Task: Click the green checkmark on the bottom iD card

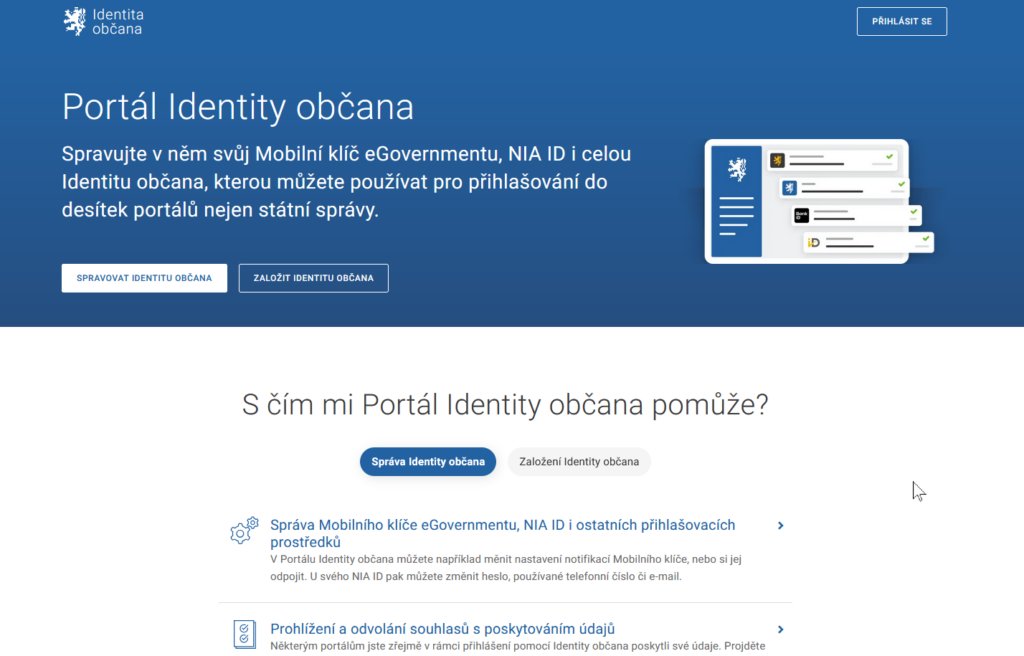Action: [x=925, y=239]
